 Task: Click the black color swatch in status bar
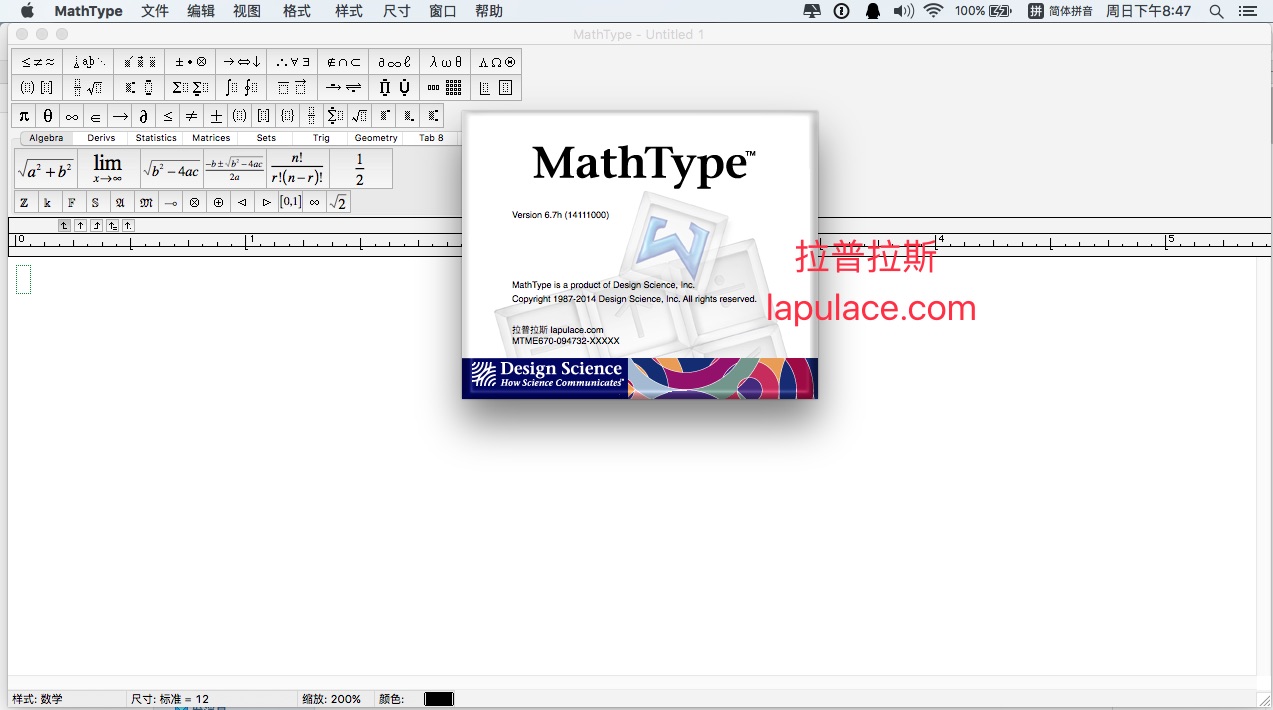(x=438, y=699)
